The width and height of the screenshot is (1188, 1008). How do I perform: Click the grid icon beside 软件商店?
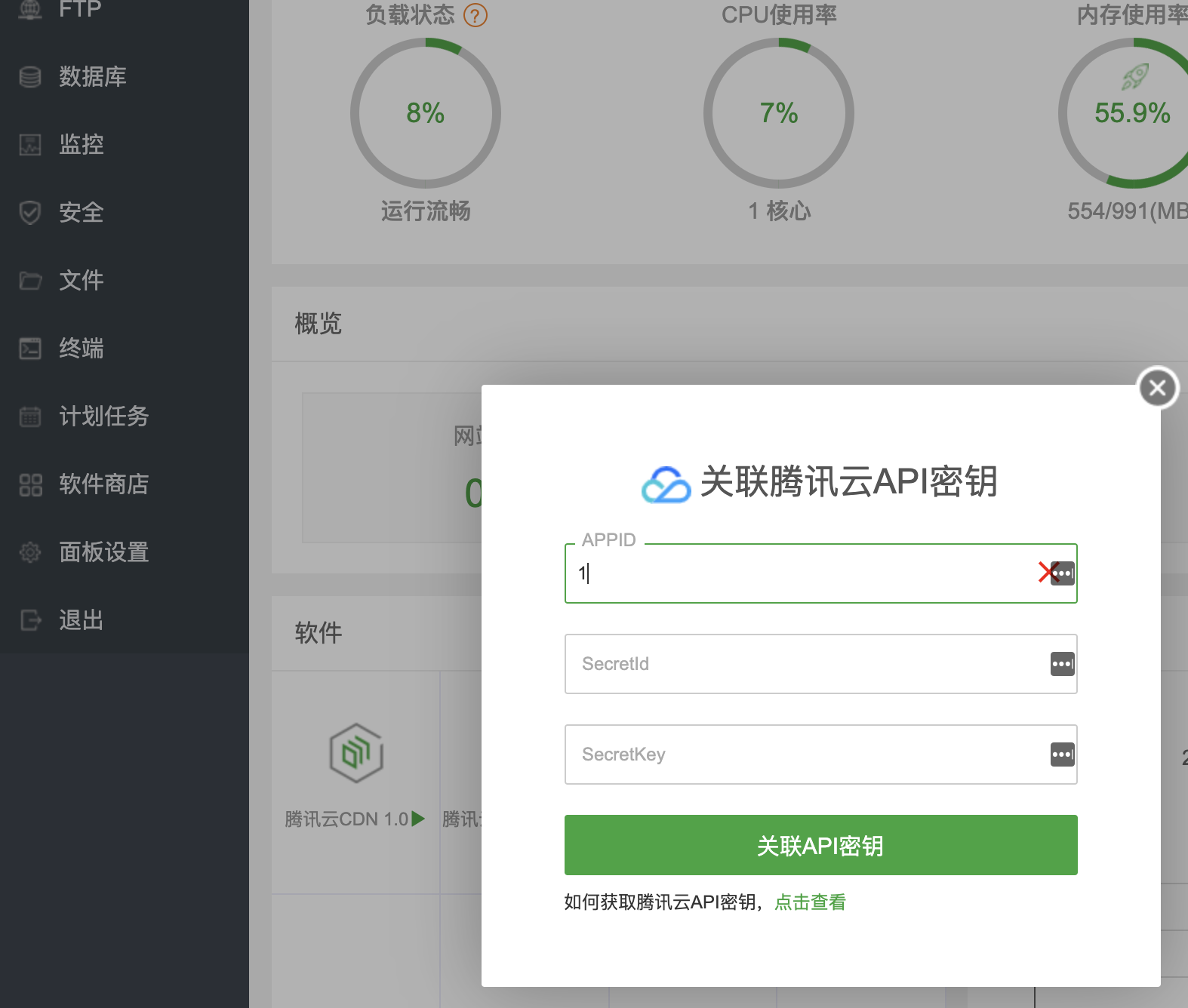pos(30,484)
